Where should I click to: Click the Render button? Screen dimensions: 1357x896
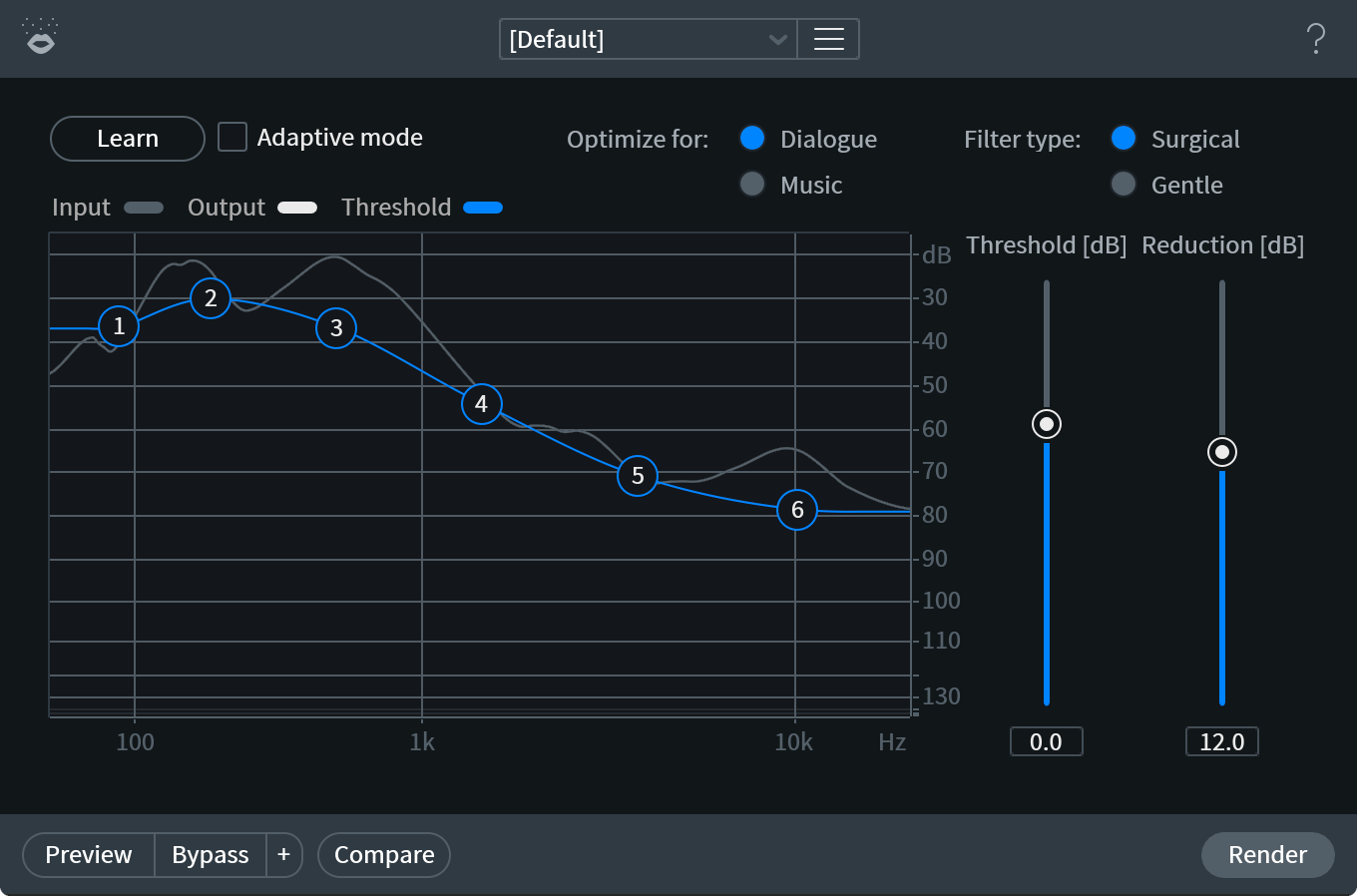click(x=1267, y=855)
